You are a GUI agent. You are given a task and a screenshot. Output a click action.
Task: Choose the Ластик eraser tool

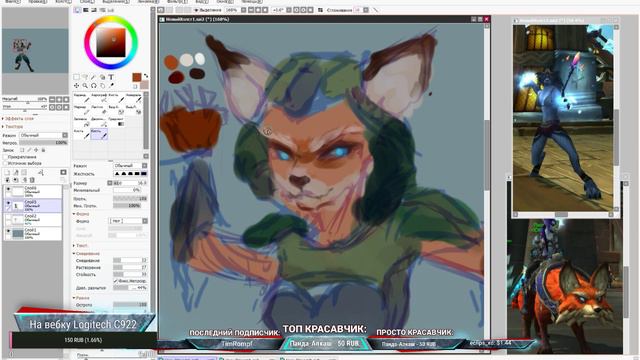[x=99, y=110]
